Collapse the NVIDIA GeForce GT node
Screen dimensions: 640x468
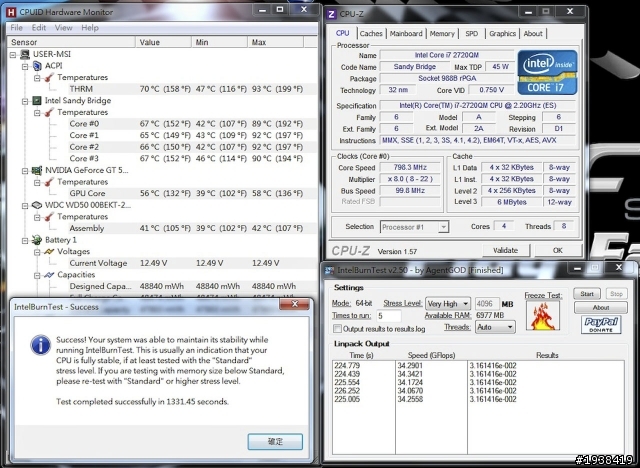click(25, 171)
